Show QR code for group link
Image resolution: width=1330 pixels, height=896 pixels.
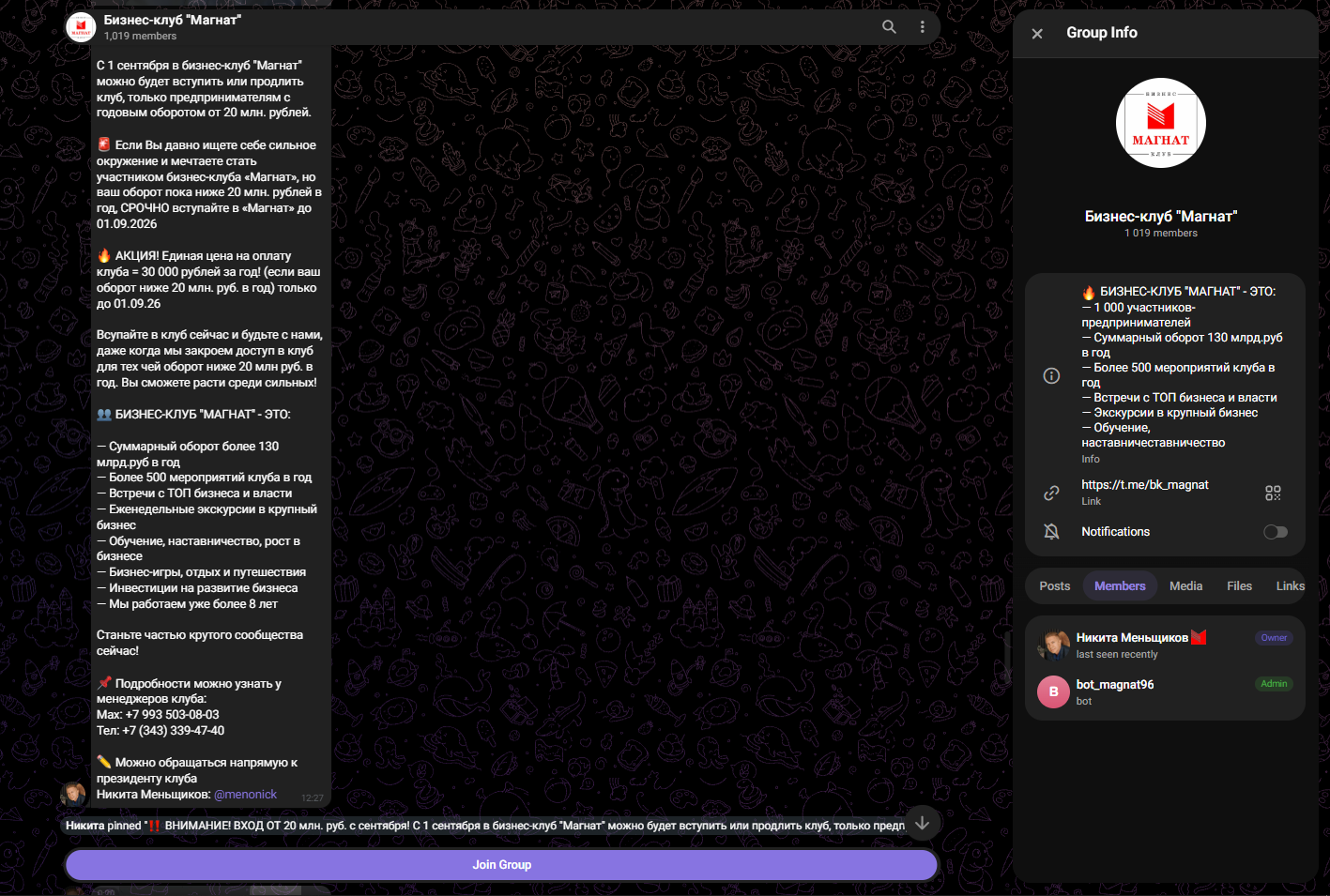point(1273,493)
